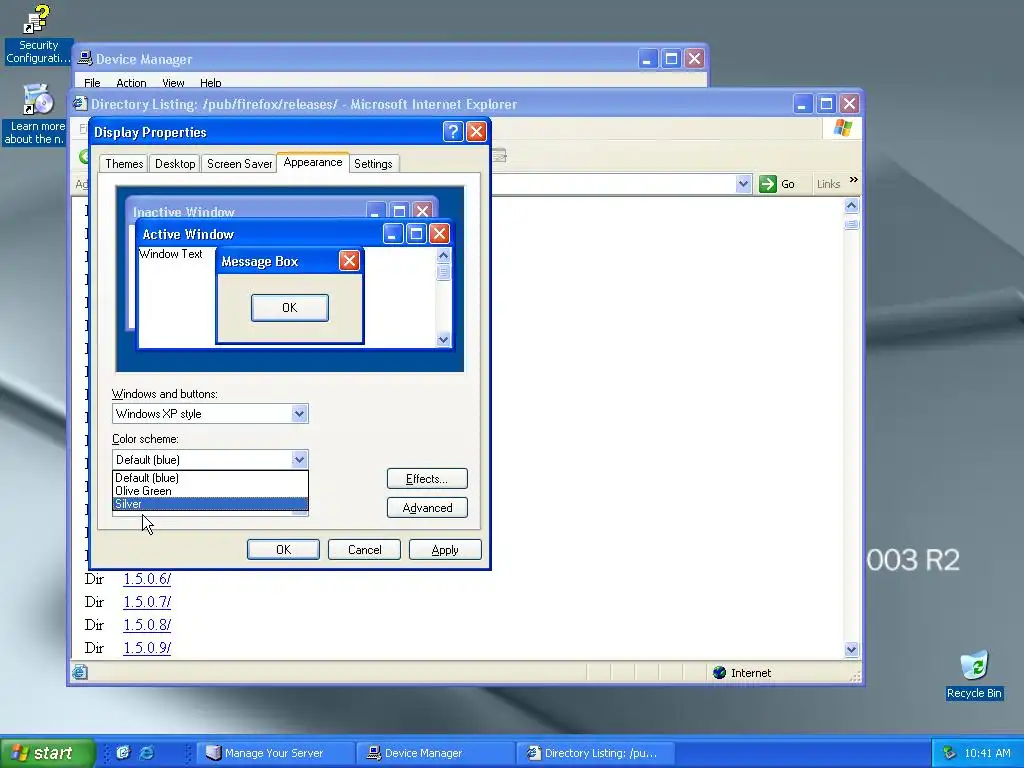Viewport: 1024px width, 768px height.
Task: Click the Display Properties help question-mark button
Action: (453, 132)
